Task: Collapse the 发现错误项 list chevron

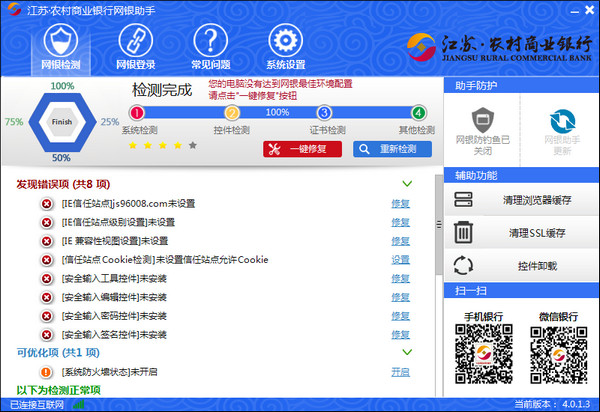Action: click(x=407, y=184)
